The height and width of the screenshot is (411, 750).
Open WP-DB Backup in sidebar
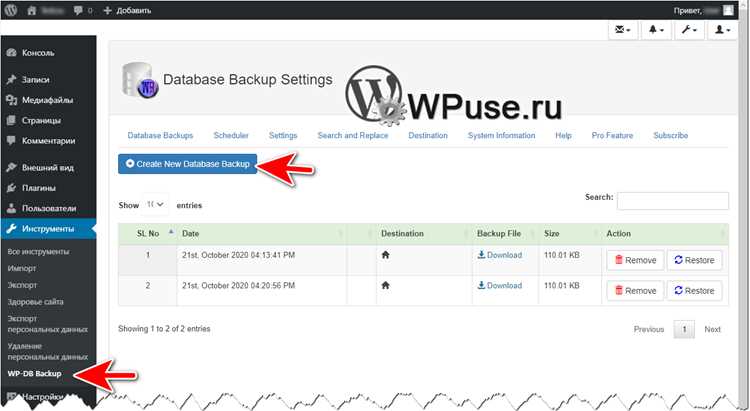(x=34, y=374)
